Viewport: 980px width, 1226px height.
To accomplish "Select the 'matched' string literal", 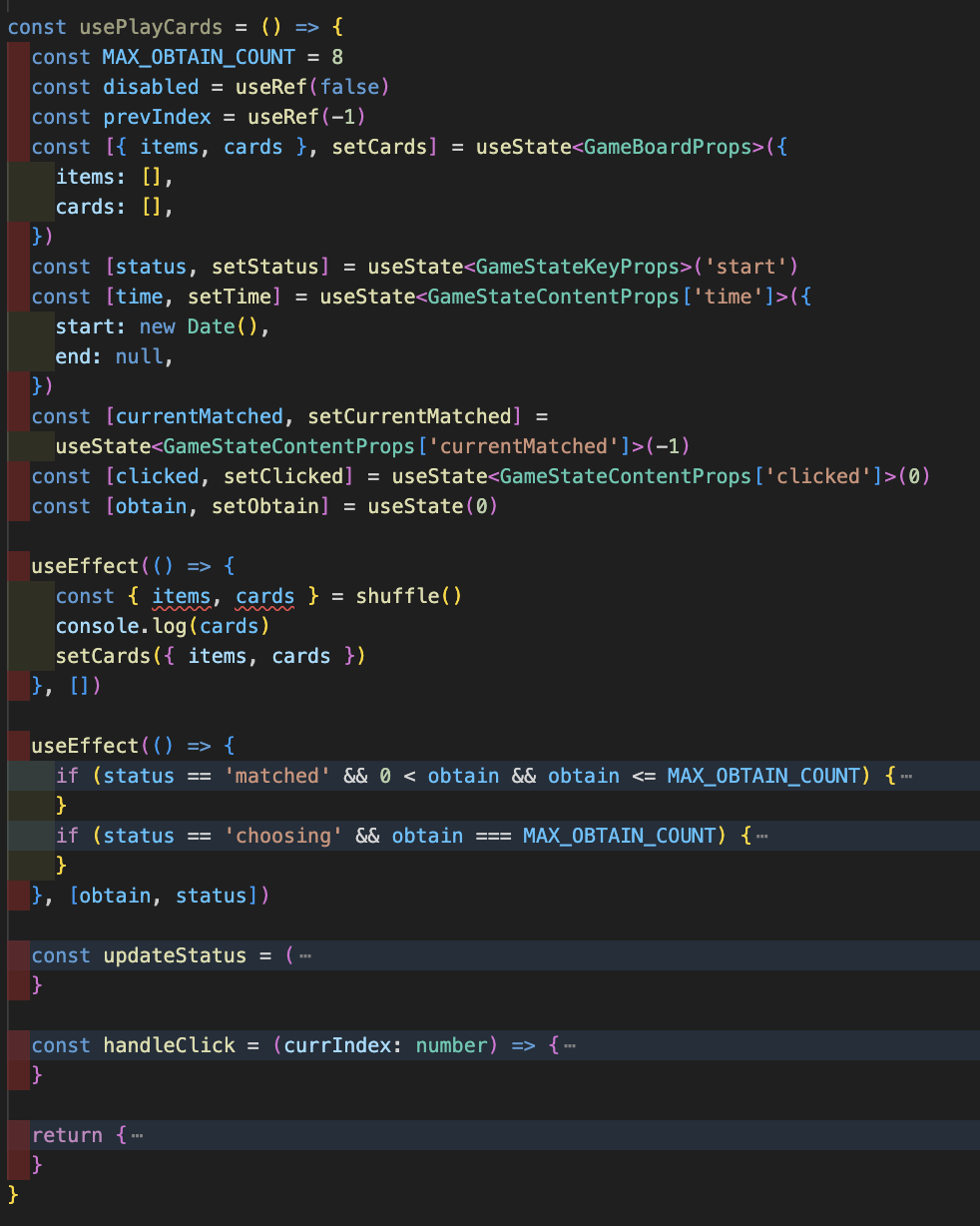I will click(277, 776).
